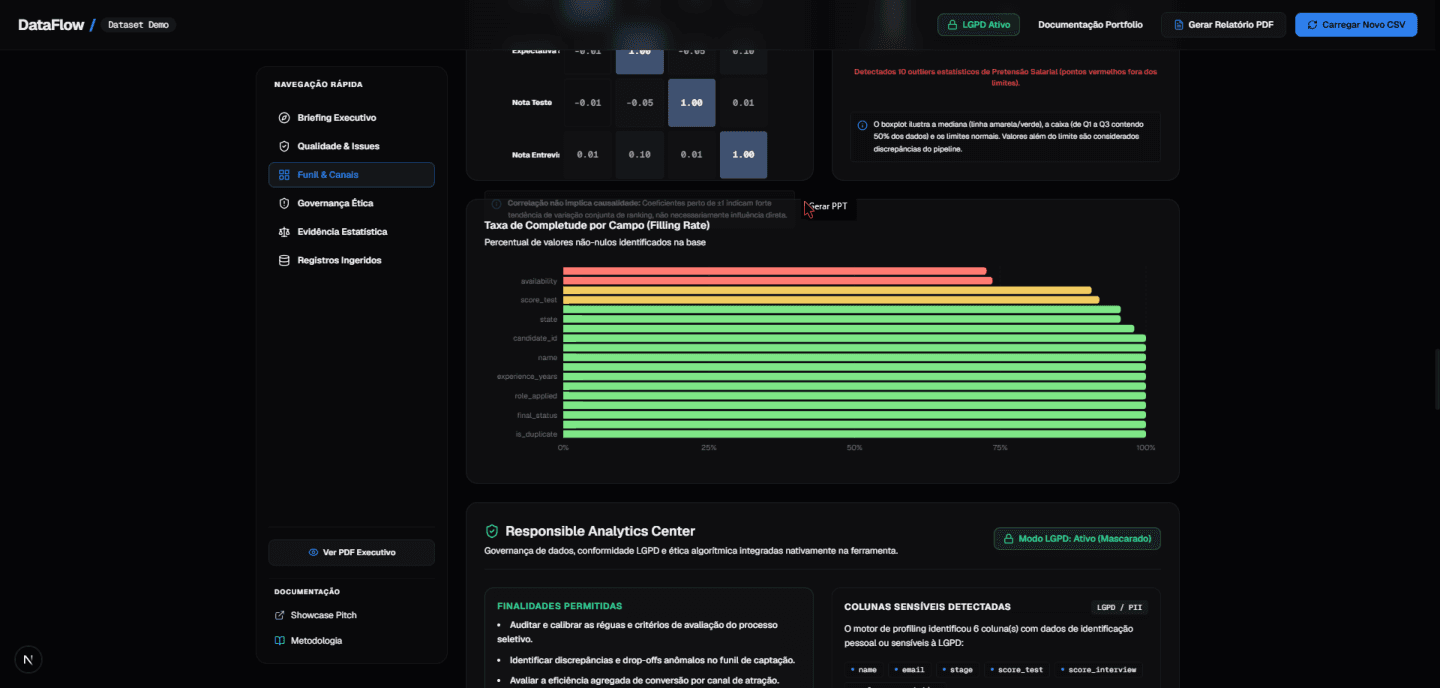Click the score_test column chip
This screenshot has height=688, width=1440.
[x=1016, y=670]
